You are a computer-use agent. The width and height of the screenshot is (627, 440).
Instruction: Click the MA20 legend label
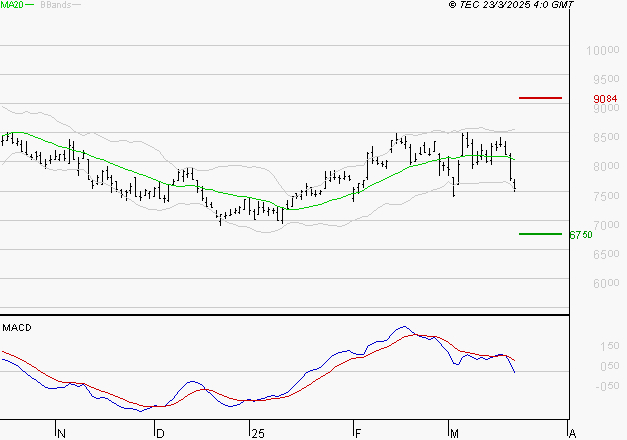click(x=13, y=6)
